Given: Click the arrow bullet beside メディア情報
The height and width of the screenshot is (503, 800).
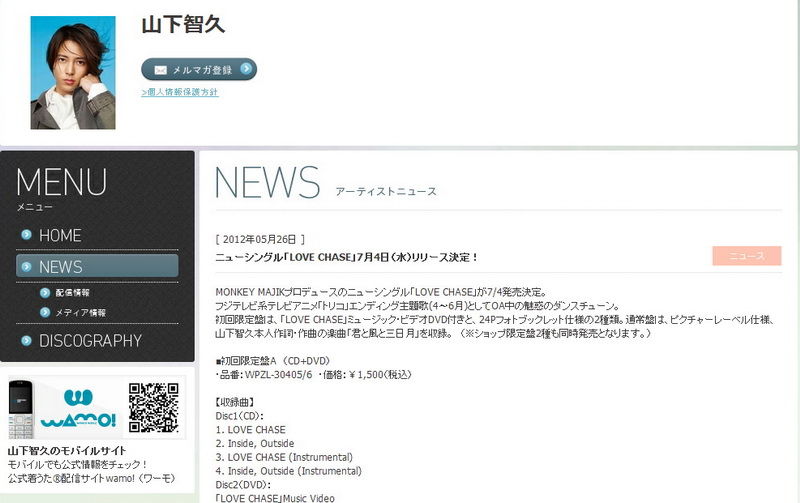Looking at the screenshot, I should click(45, 312).
